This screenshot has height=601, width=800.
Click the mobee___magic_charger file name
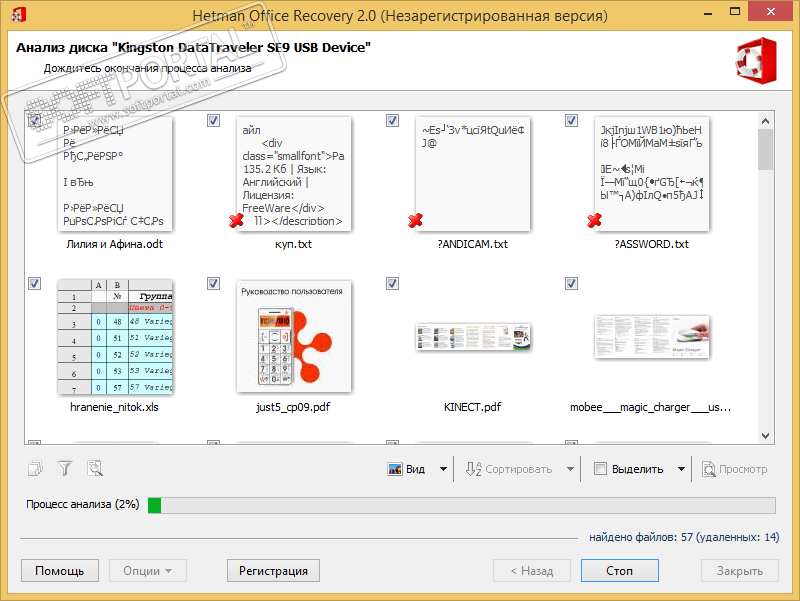click(x=651, y=407)
